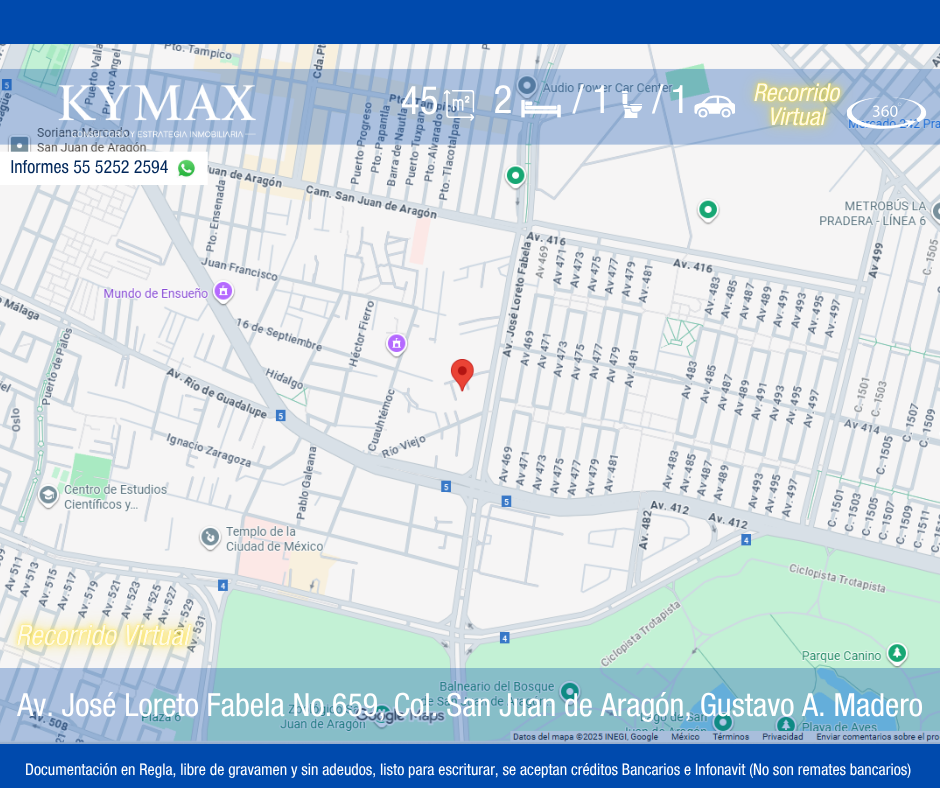
Task: Click the 360 virtual tour oval icon
Action: [x=885, y=112]
